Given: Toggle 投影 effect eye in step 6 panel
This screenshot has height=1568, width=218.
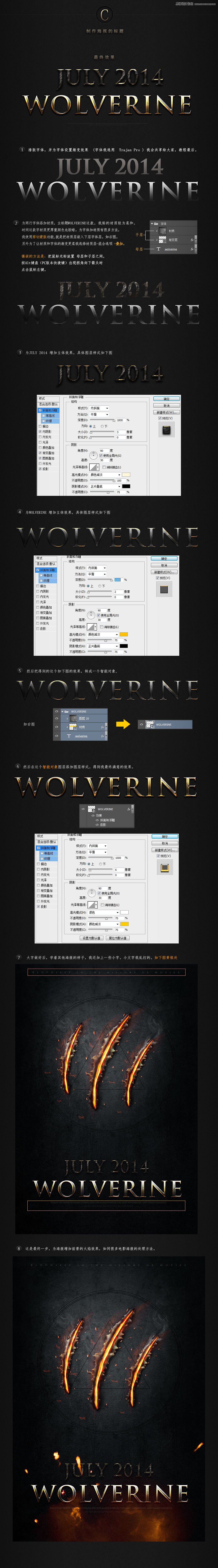Looking at the screenshot, I should coord(97,825).
